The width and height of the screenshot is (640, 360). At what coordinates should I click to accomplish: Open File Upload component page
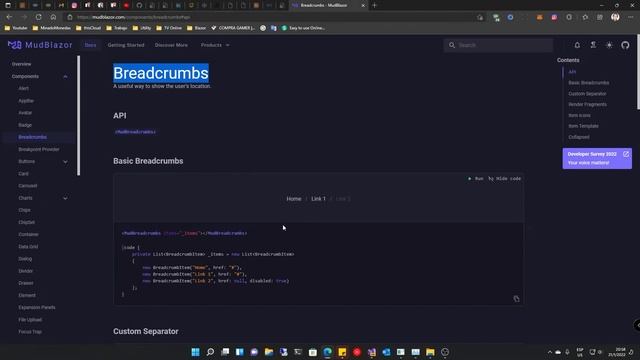pyautogui.click(x=30, y=320)
